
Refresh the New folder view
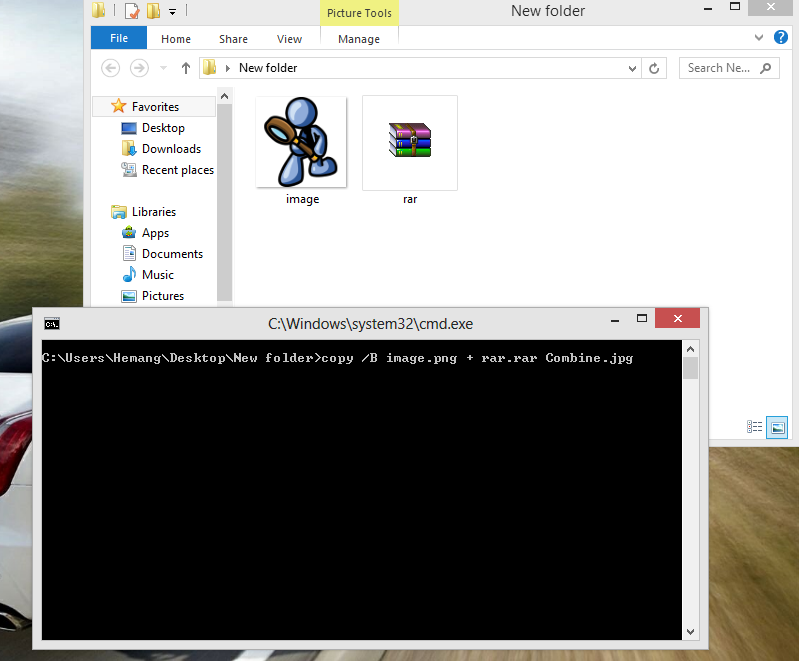coord(654,68)
